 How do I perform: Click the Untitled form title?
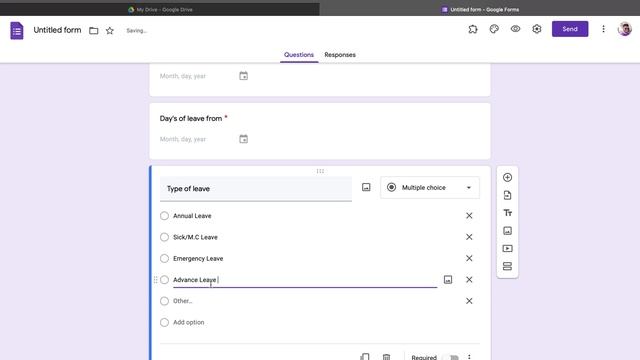click(x=57, y=30)
